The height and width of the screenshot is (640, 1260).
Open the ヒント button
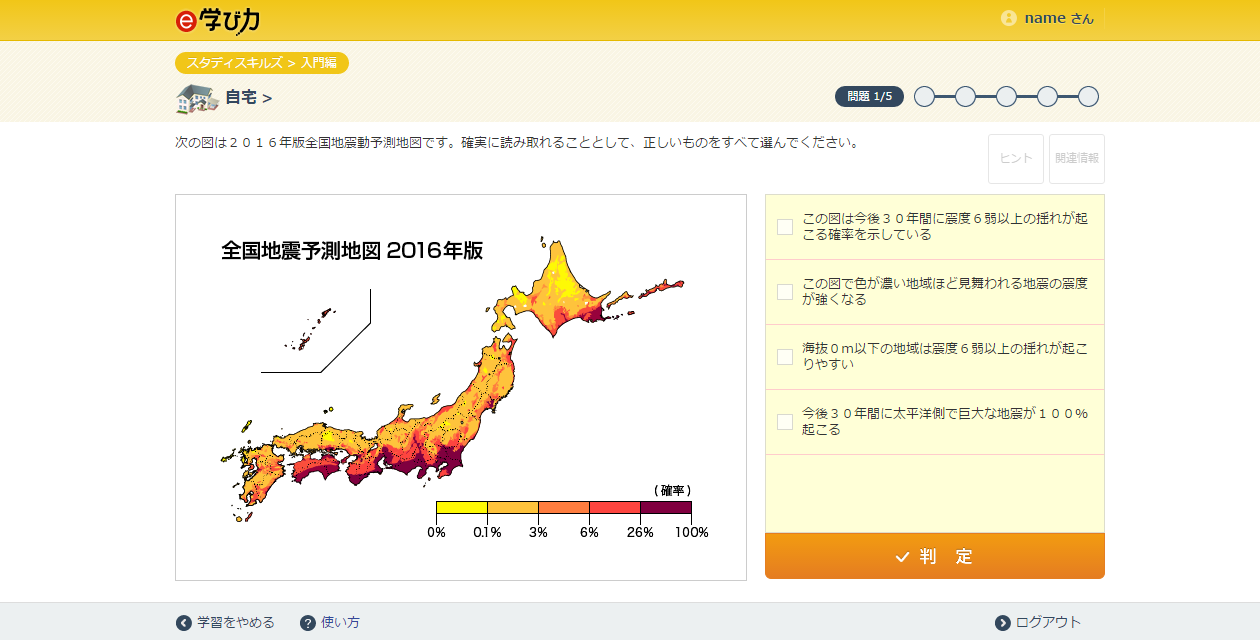click(1015, 159)
